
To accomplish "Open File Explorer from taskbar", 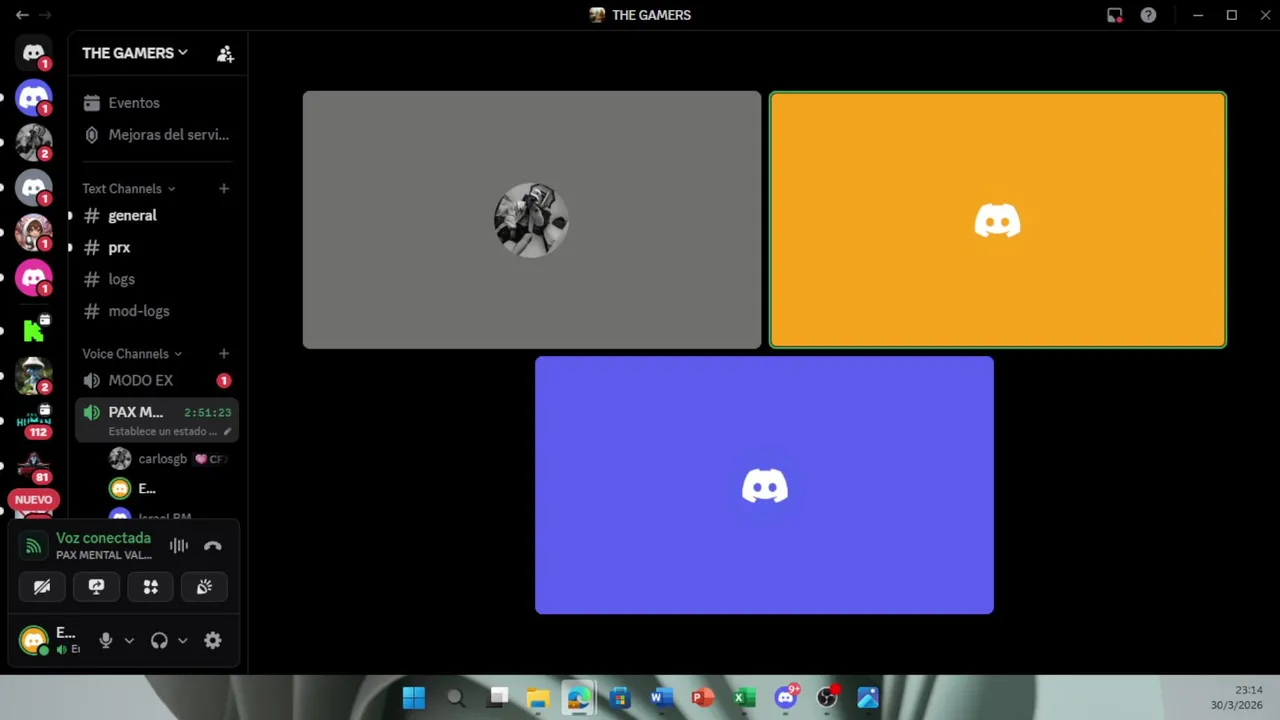I will click(x=538, y=697).
